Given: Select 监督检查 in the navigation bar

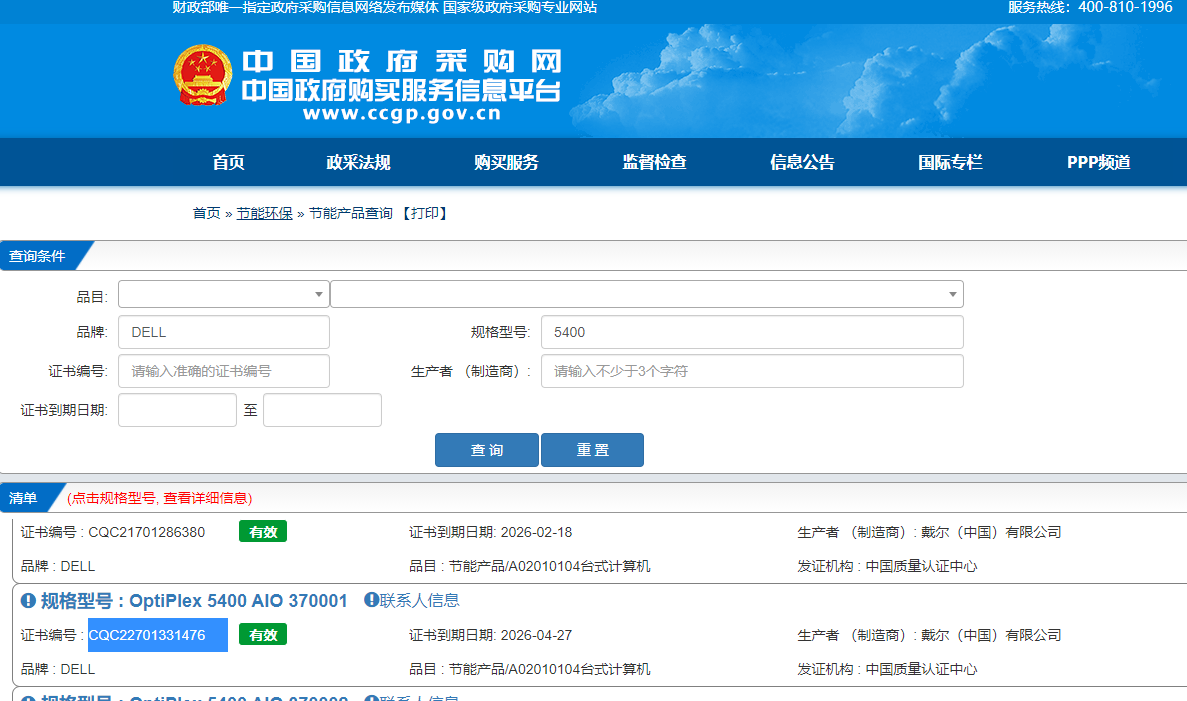Looking at the screenshot, I should (x=654, y=162).
